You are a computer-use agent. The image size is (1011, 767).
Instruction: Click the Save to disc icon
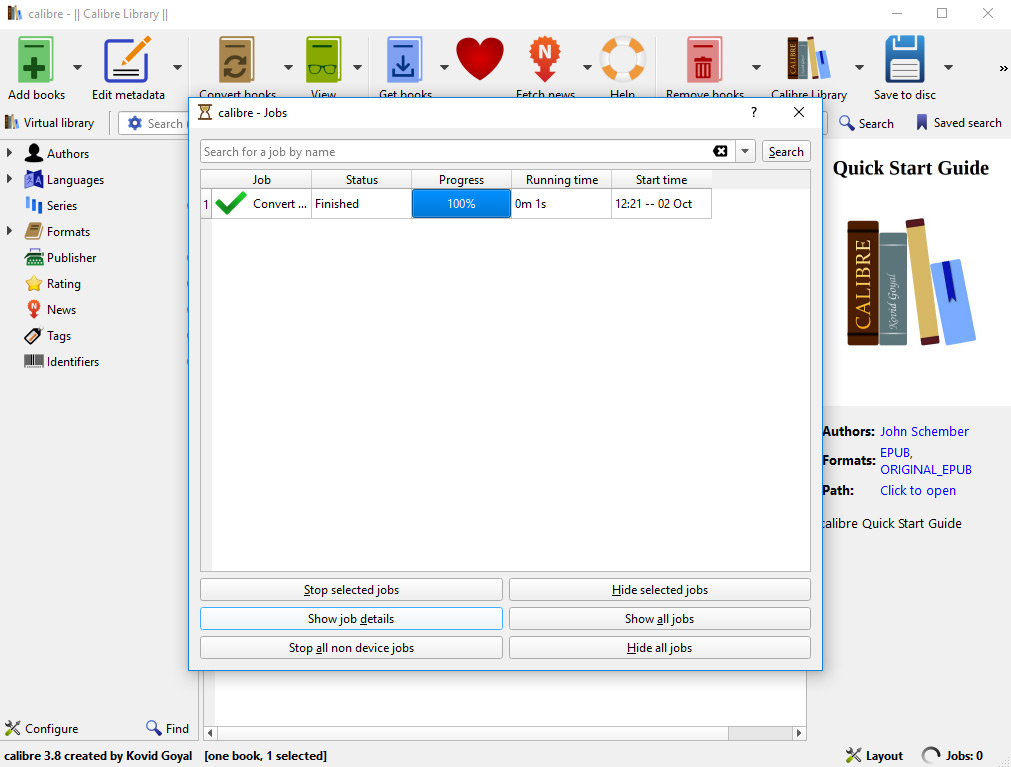click(905, 59)
